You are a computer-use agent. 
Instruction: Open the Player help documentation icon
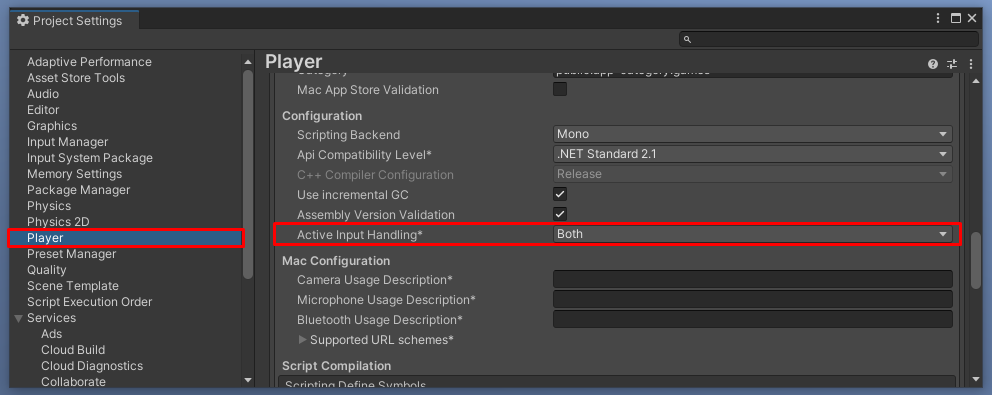[933, 63]
